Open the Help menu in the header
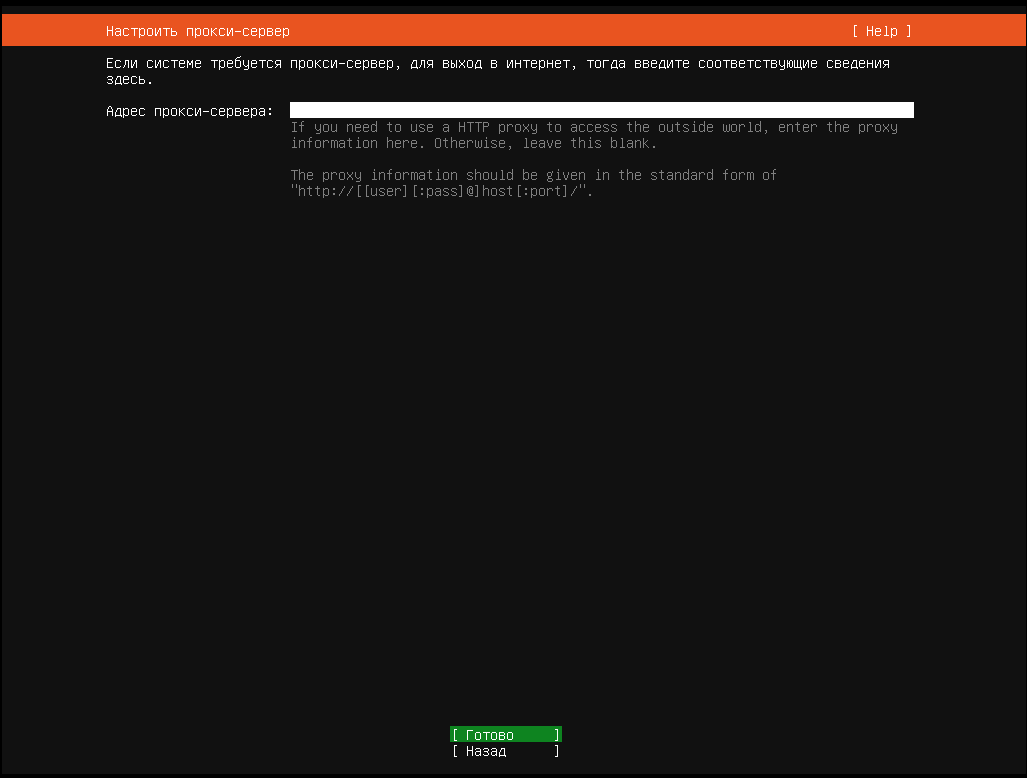This screenshot has height=778, width=1027. click(x=881, y=31)
